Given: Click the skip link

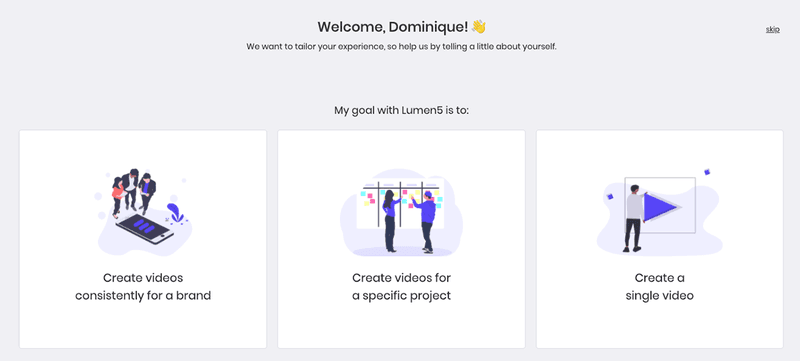Looking at the screenshot, I should (772, 30).
